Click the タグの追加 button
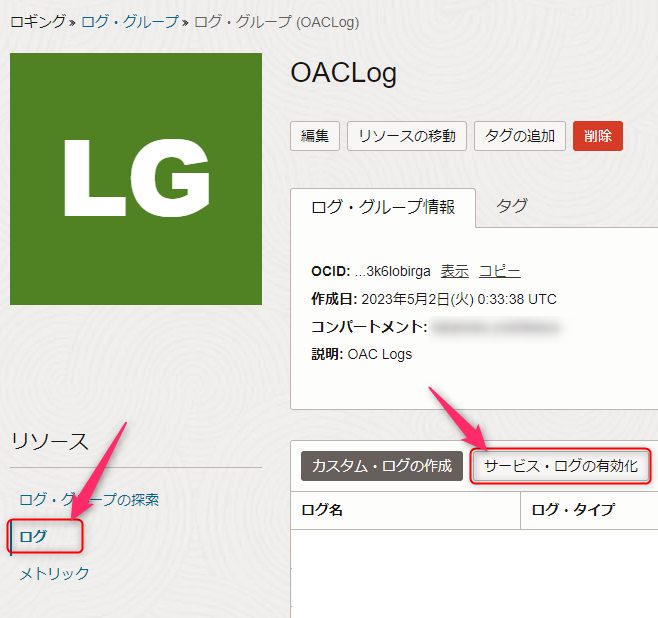This screenshot has width=658, height=618. click(520, 136)
